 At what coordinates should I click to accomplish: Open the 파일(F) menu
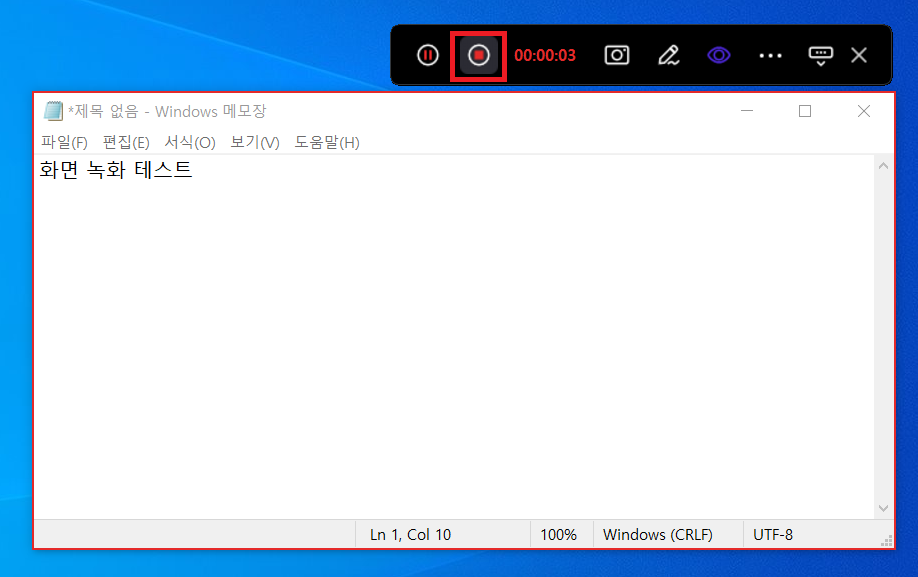tap(64, 142)
